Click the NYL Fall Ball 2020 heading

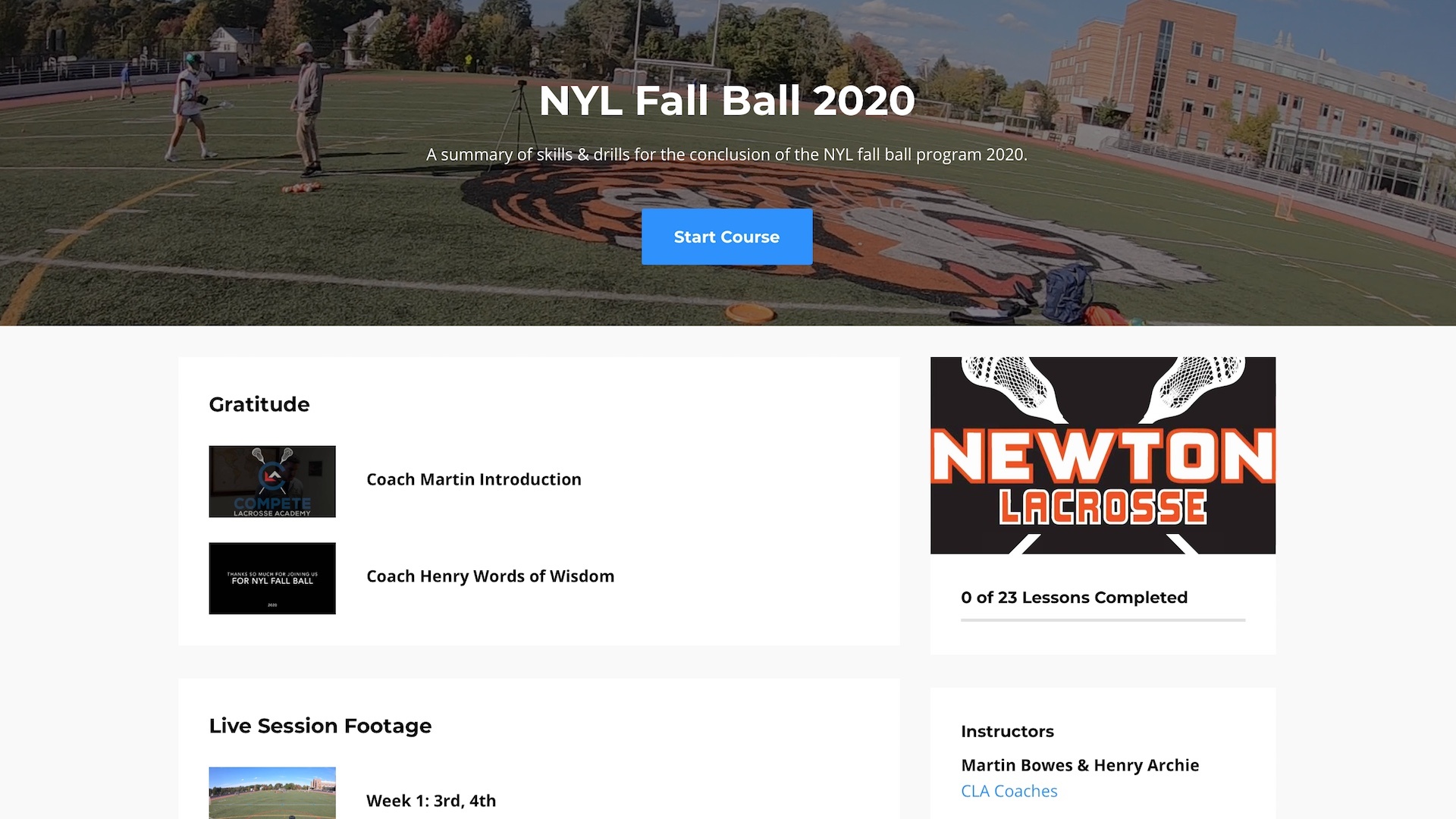coord(726,100)
